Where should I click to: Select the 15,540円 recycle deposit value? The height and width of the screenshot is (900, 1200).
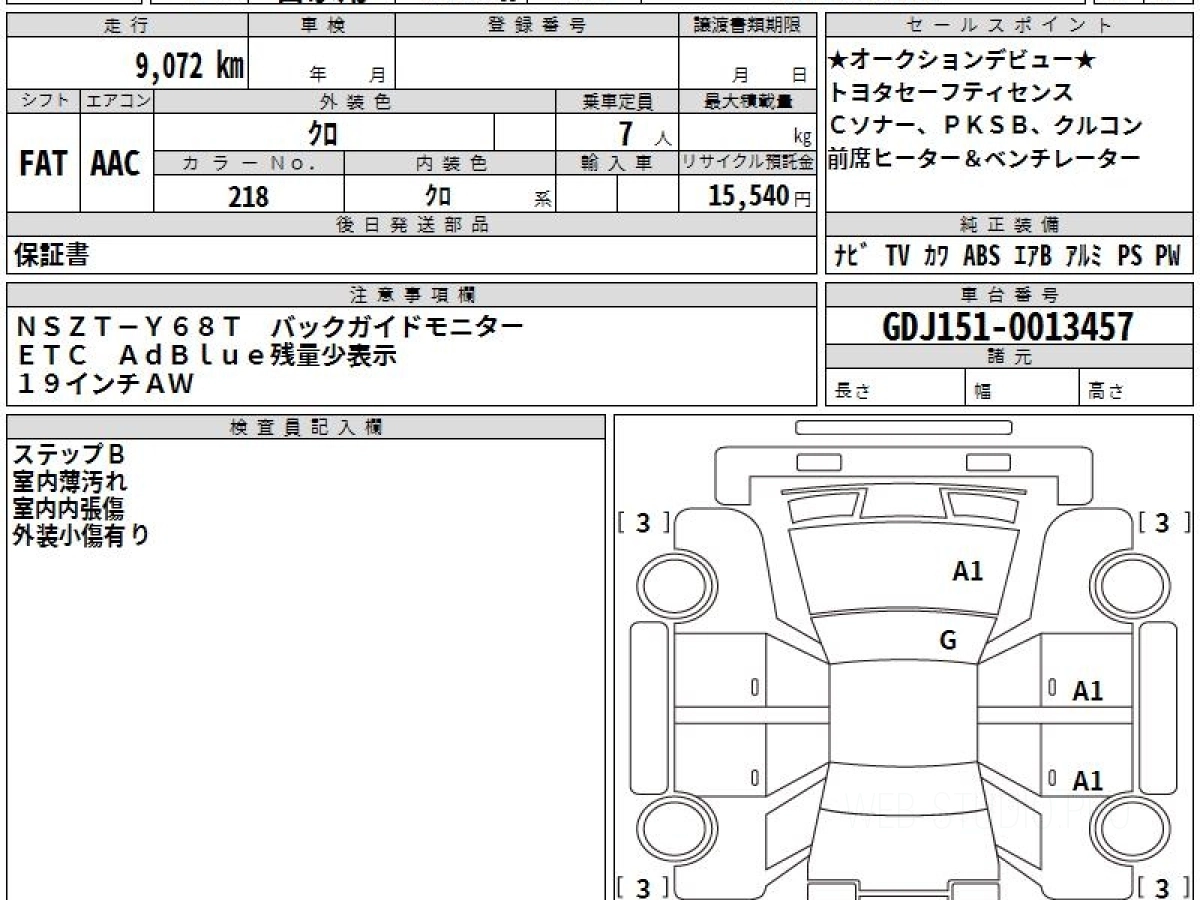click(x=760, y=196)
